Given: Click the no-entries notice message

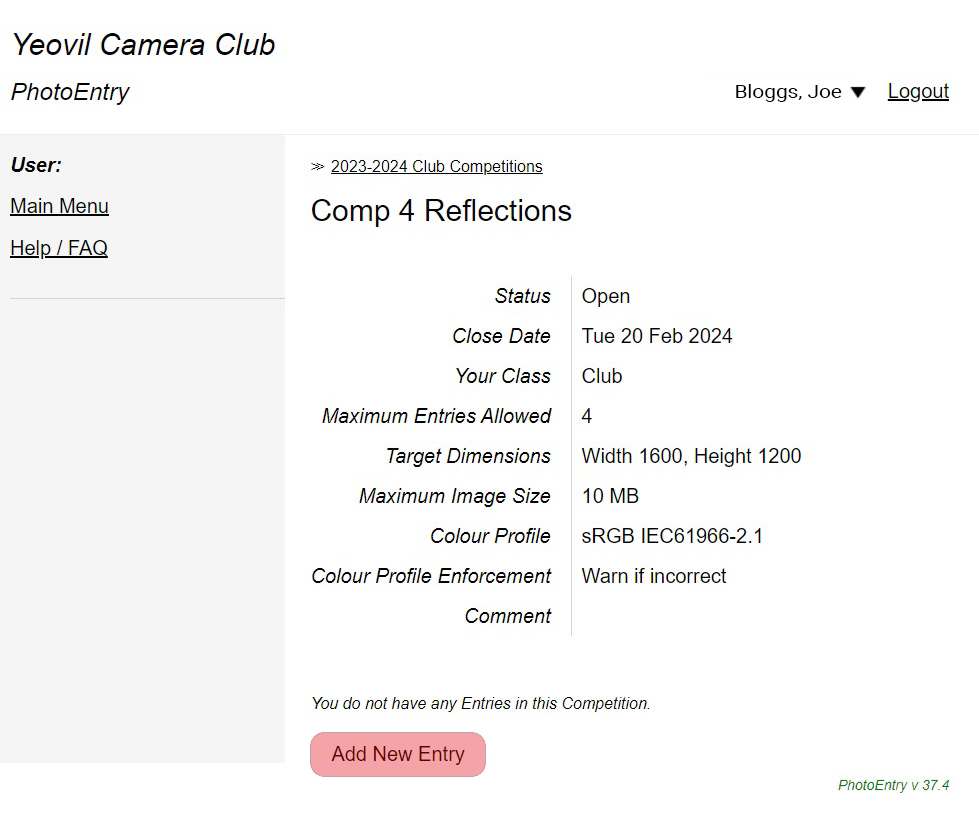Looking at the screenshot, I should pyautogui.click(x=480, y=704).
